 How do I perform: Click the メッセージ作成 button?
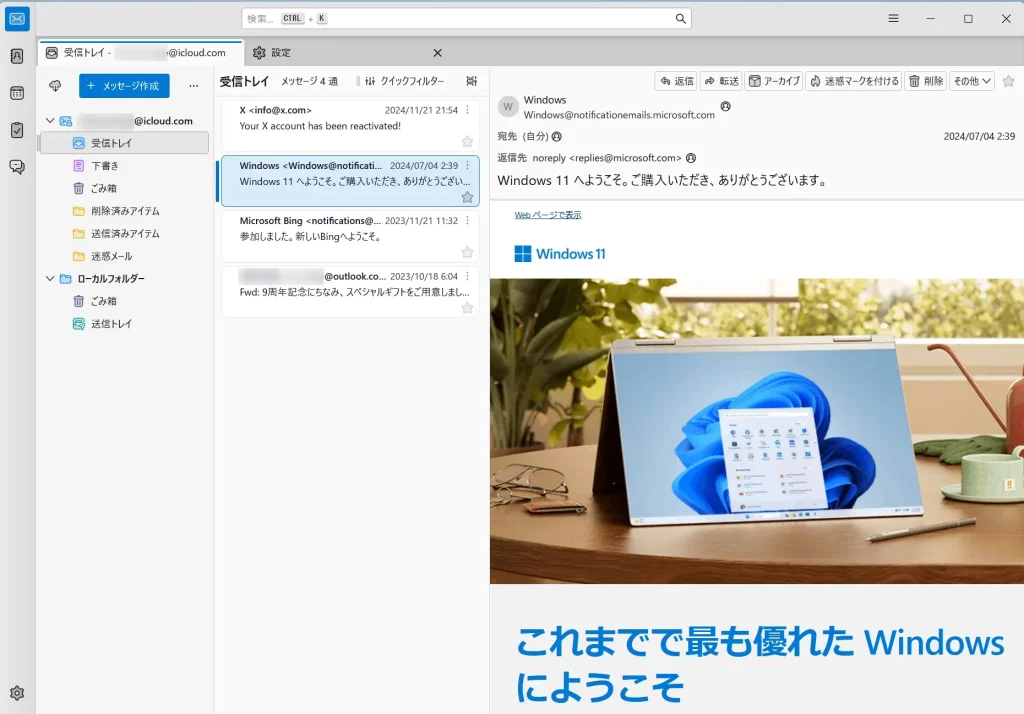(124, 86)
